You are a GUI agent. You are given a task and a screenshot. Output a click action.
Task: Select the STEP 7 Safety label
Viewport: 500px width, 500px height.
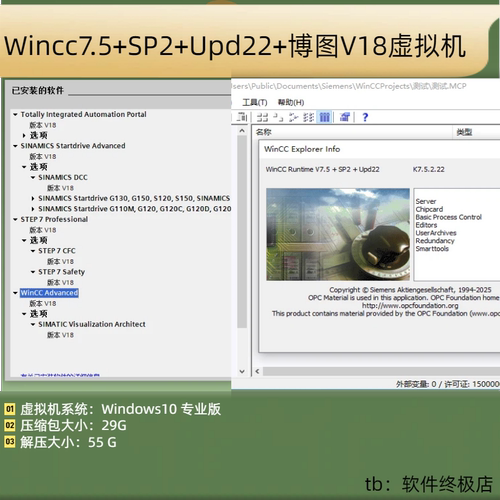(x=61, y=272)
